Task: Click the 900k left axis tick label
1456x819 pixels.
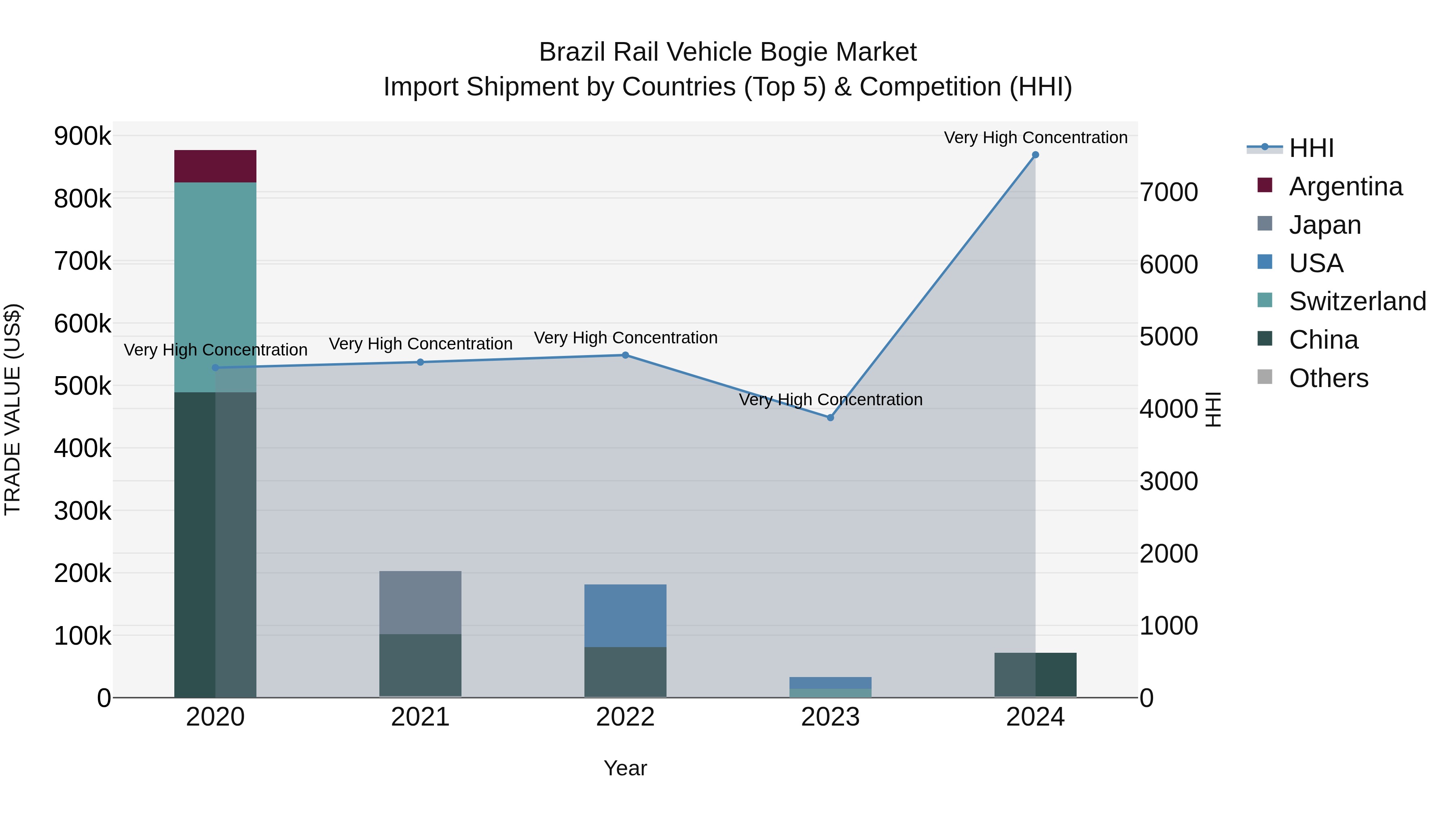Action: (x=83, y=136)
